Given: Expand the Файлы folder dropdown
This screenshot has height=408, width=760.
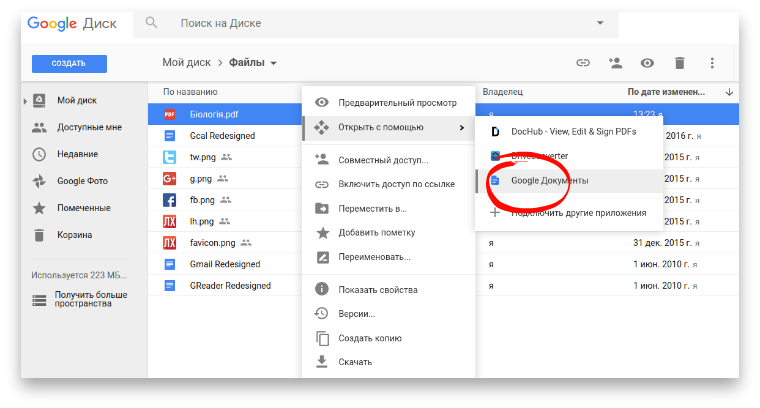Looking at the screenshot, I should click(x=274, y=63).
